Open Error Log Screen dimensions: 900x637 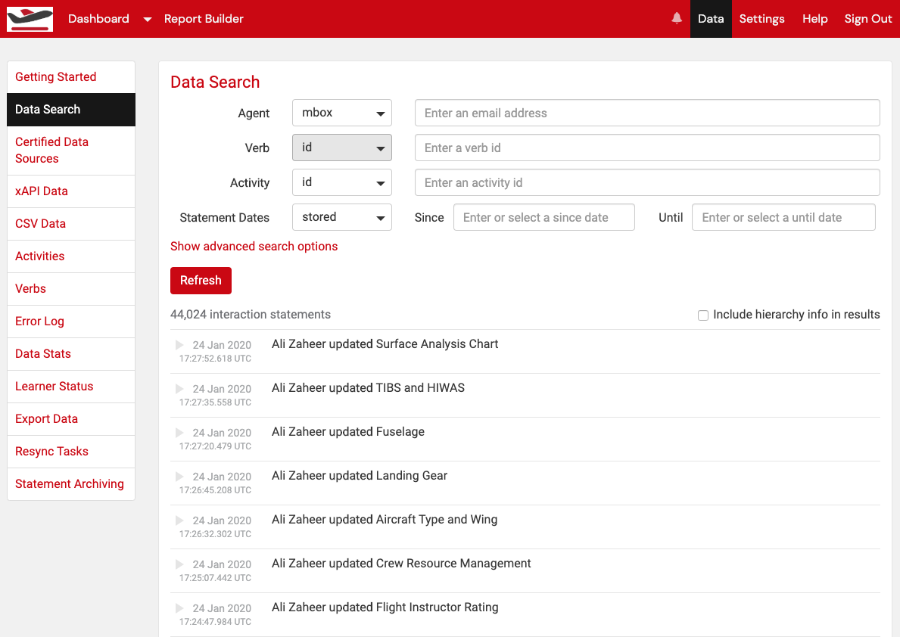71,321
